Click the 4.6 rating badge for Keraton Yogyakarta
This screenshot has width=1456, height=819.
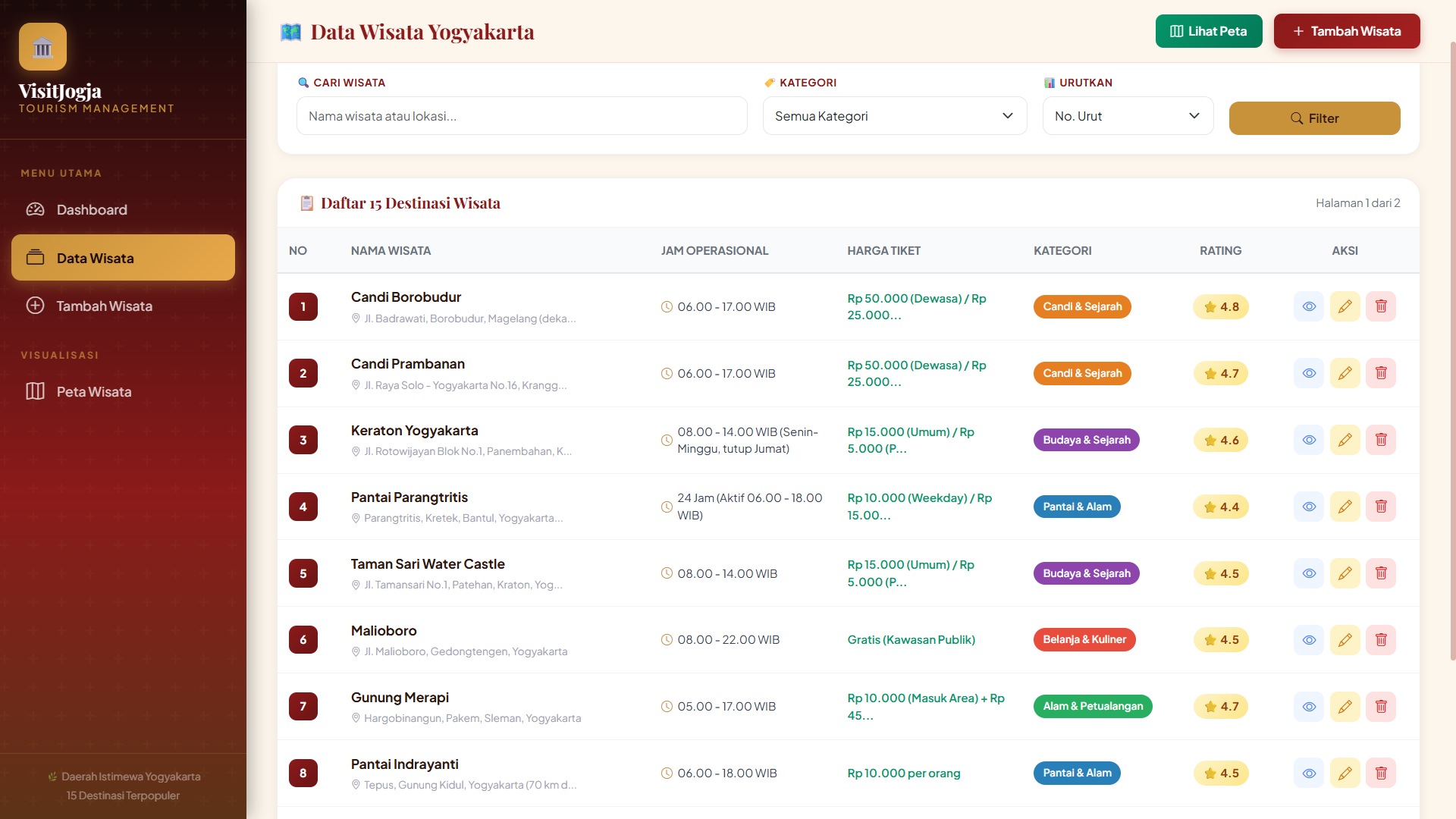[x=1221, y=440]
